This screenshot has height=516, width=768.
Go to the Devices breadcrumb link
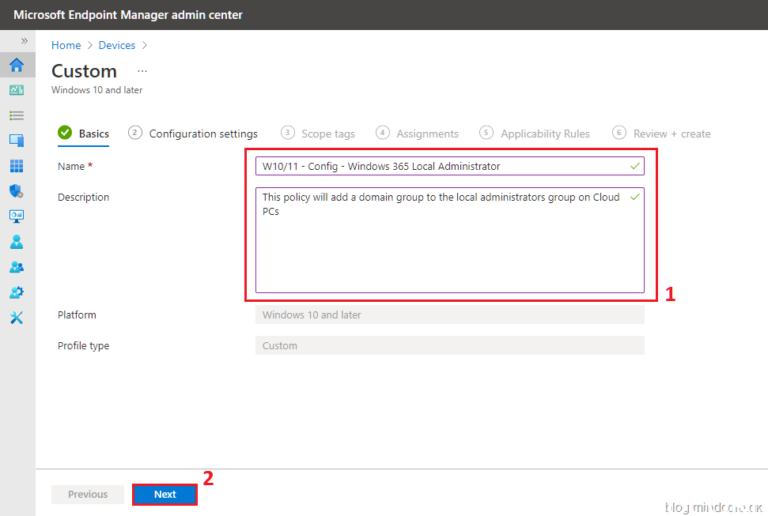117,45
